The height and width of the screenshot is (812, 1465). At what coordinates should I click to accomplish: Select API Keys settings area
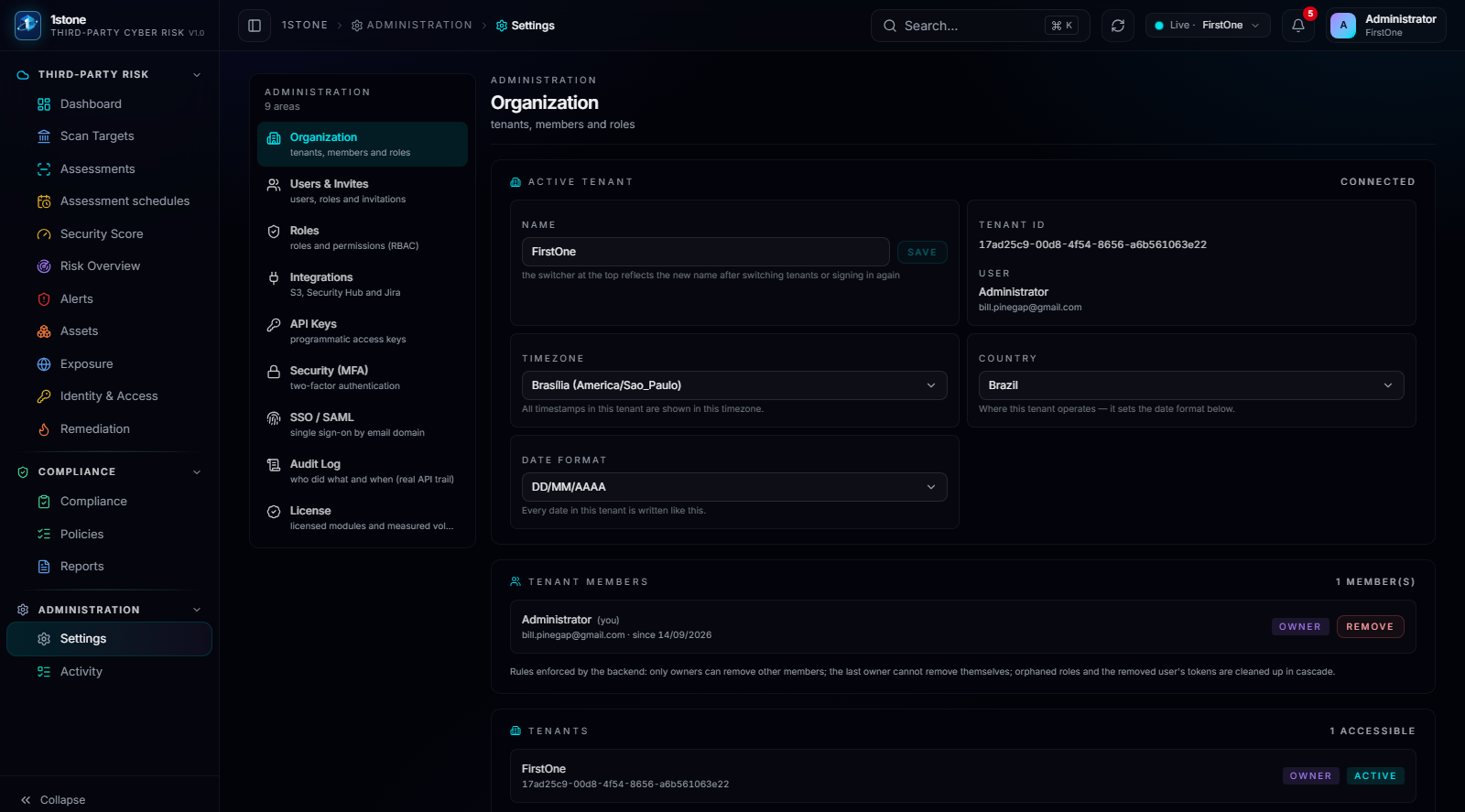pos(363,331)
